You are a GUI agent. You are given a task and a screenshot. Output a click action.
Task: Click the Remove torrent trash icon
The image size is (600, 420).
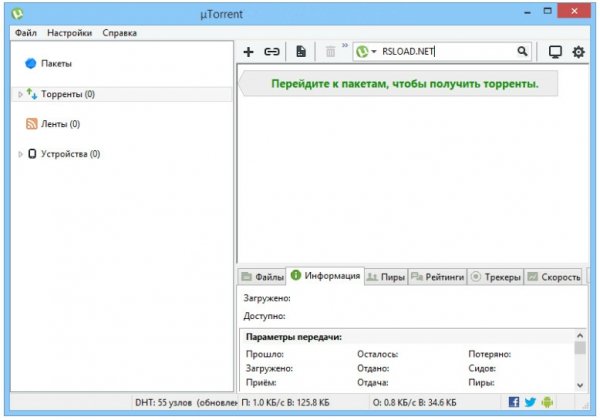tap(330, 52)
